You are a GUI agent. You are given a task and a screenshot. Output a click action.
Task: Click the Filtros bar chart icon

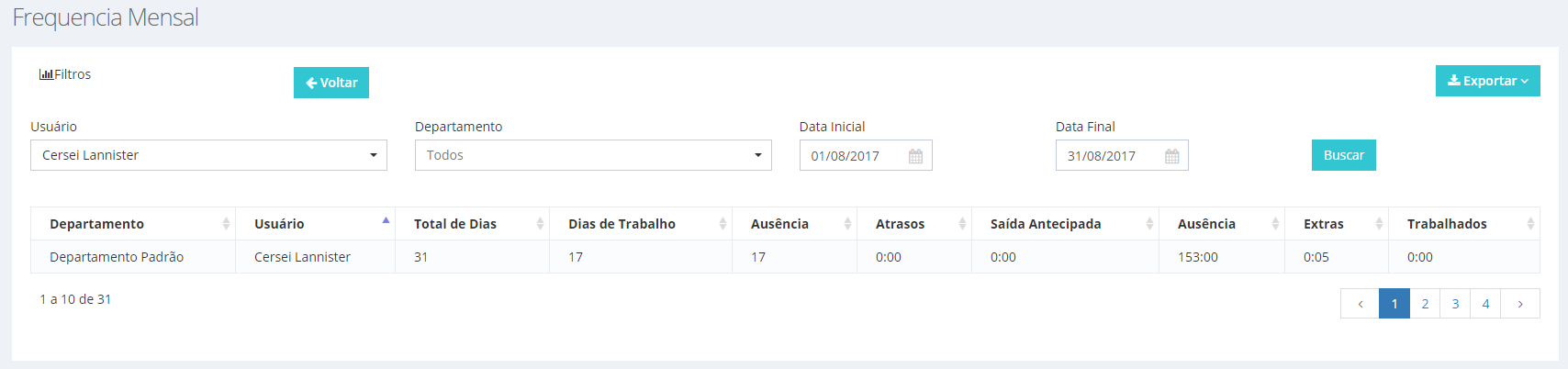tap(46, 74)
